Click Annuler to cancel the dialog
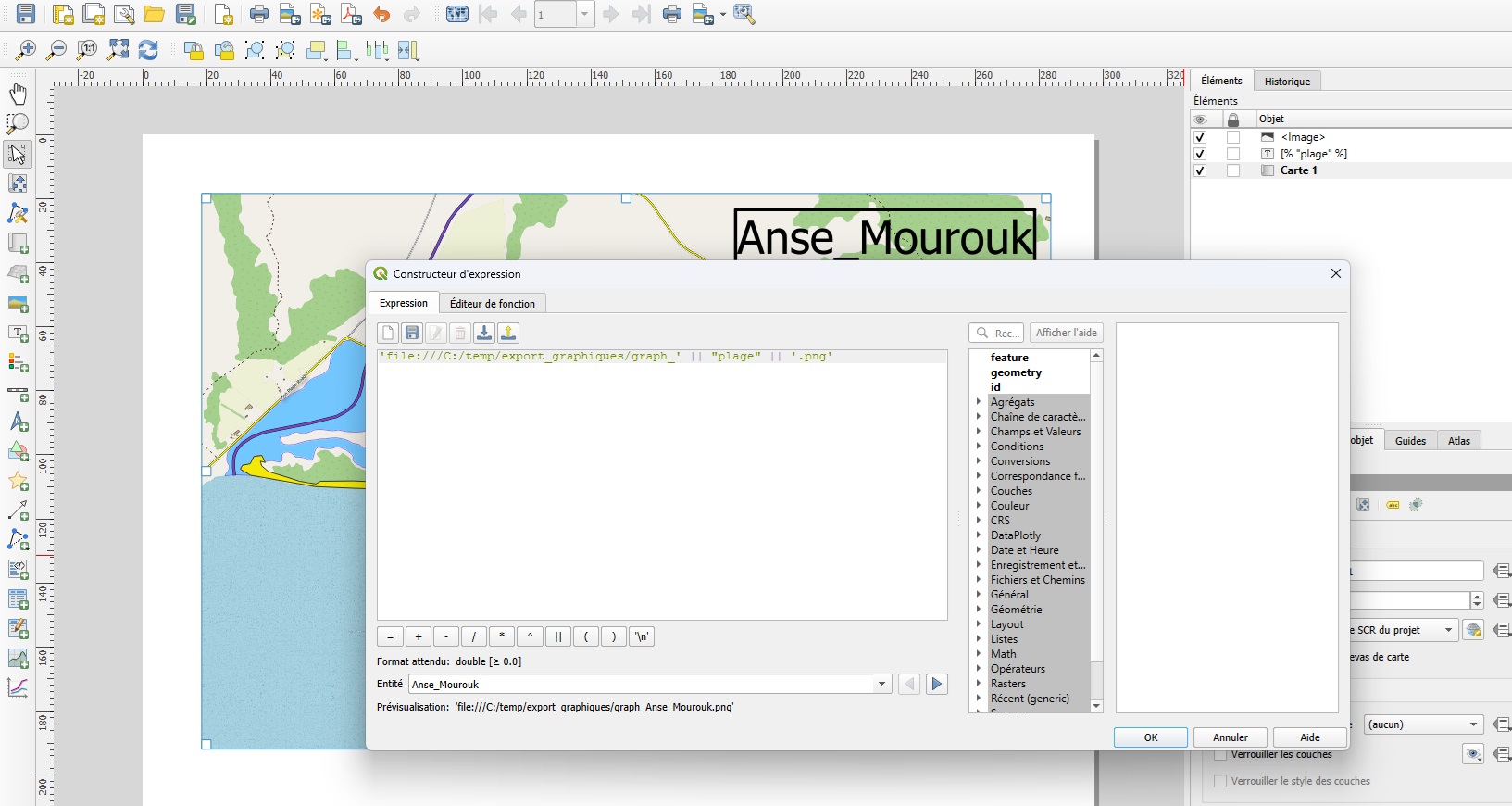The width and height of the screenshot is (1512, 806). click(1231, 737)
